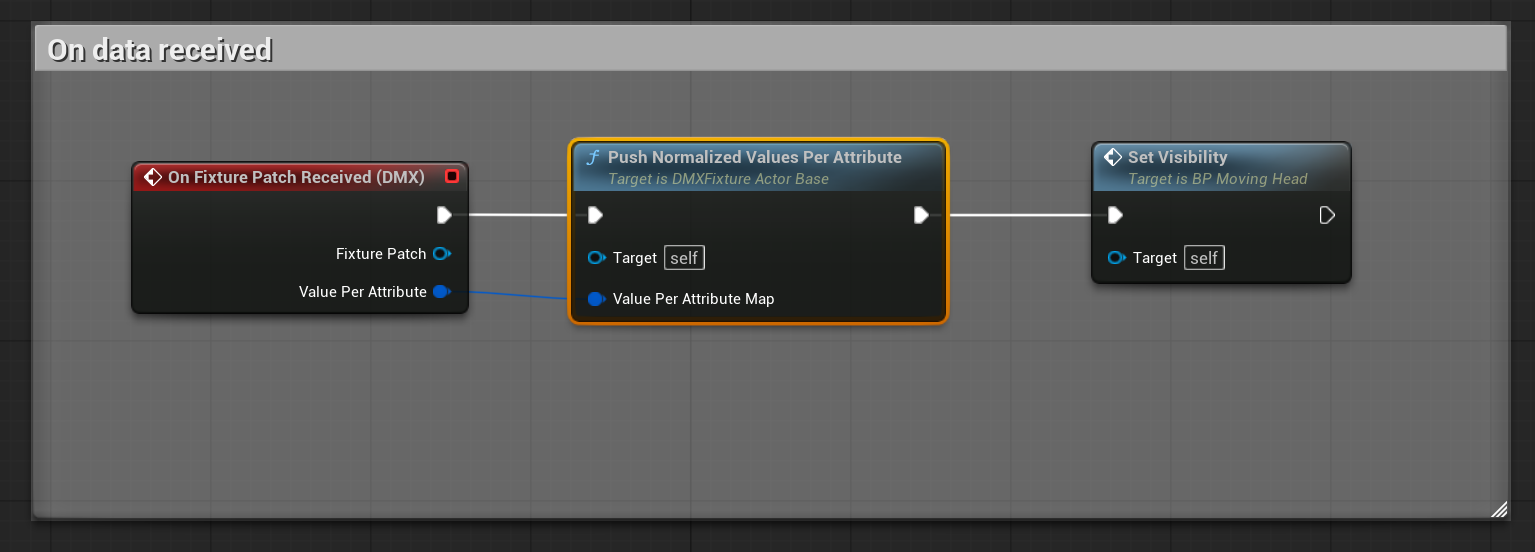Click the Value Per Attribute output pin

click(441, 292)
